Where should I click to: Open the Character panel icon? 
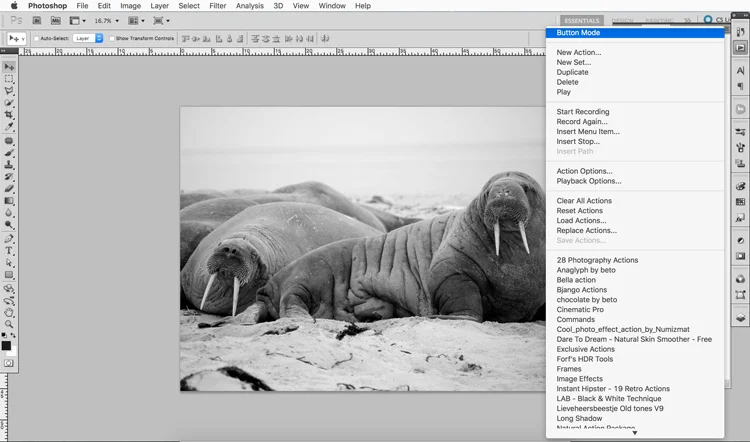pyautogui.click(x=740, y=70)
